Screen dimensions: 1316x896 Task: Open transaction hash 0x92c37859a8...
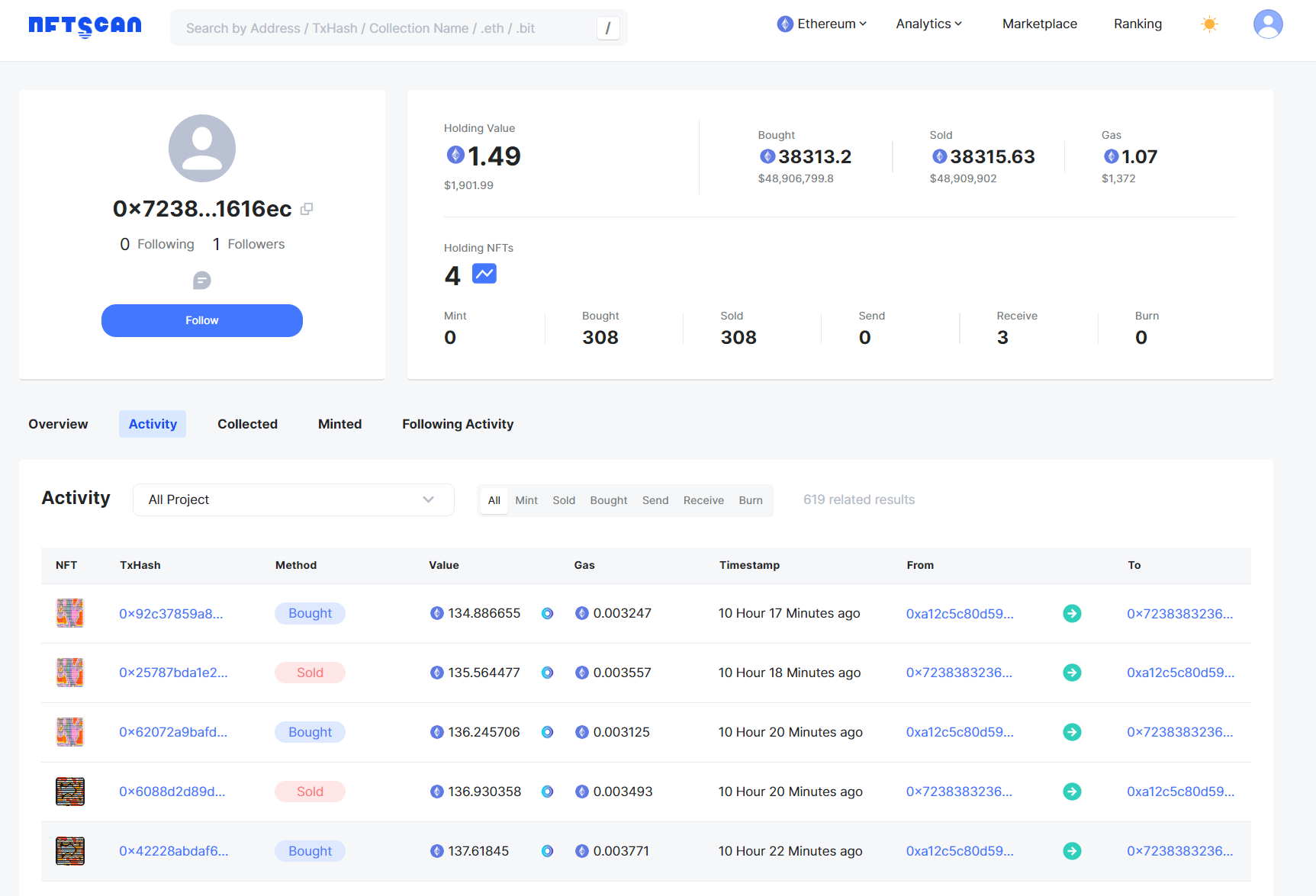(171, 614)
